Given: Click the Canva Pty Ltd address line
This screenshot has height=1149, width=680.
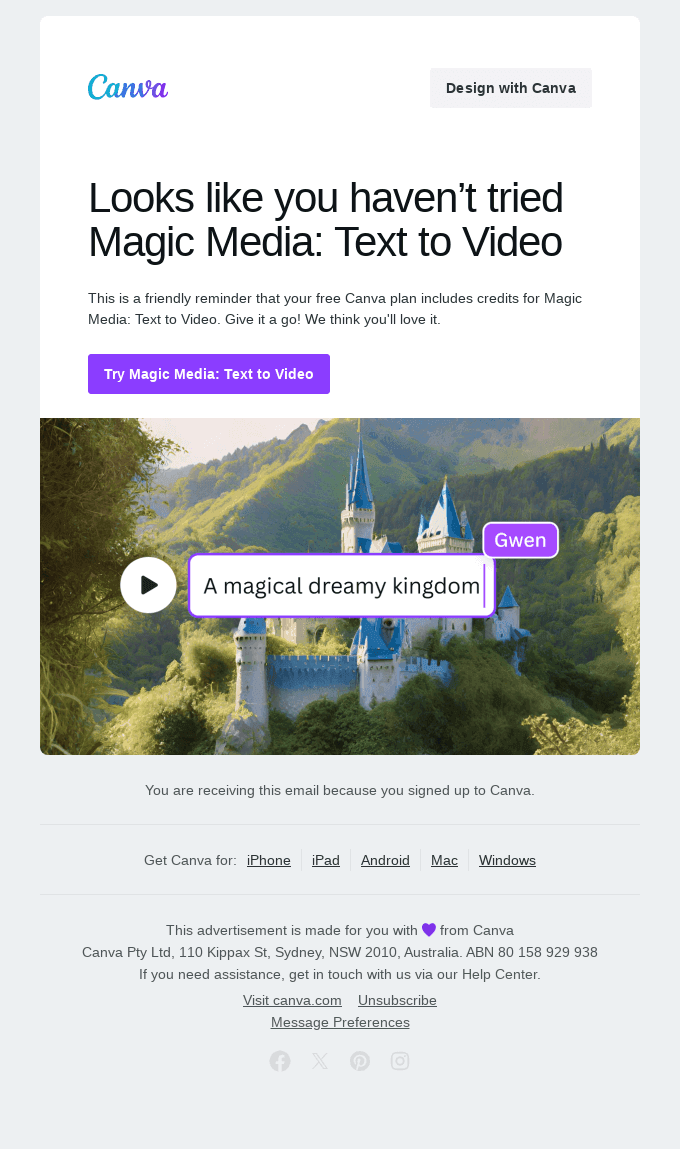Looking at the screenshot, I should click(340, 952).
